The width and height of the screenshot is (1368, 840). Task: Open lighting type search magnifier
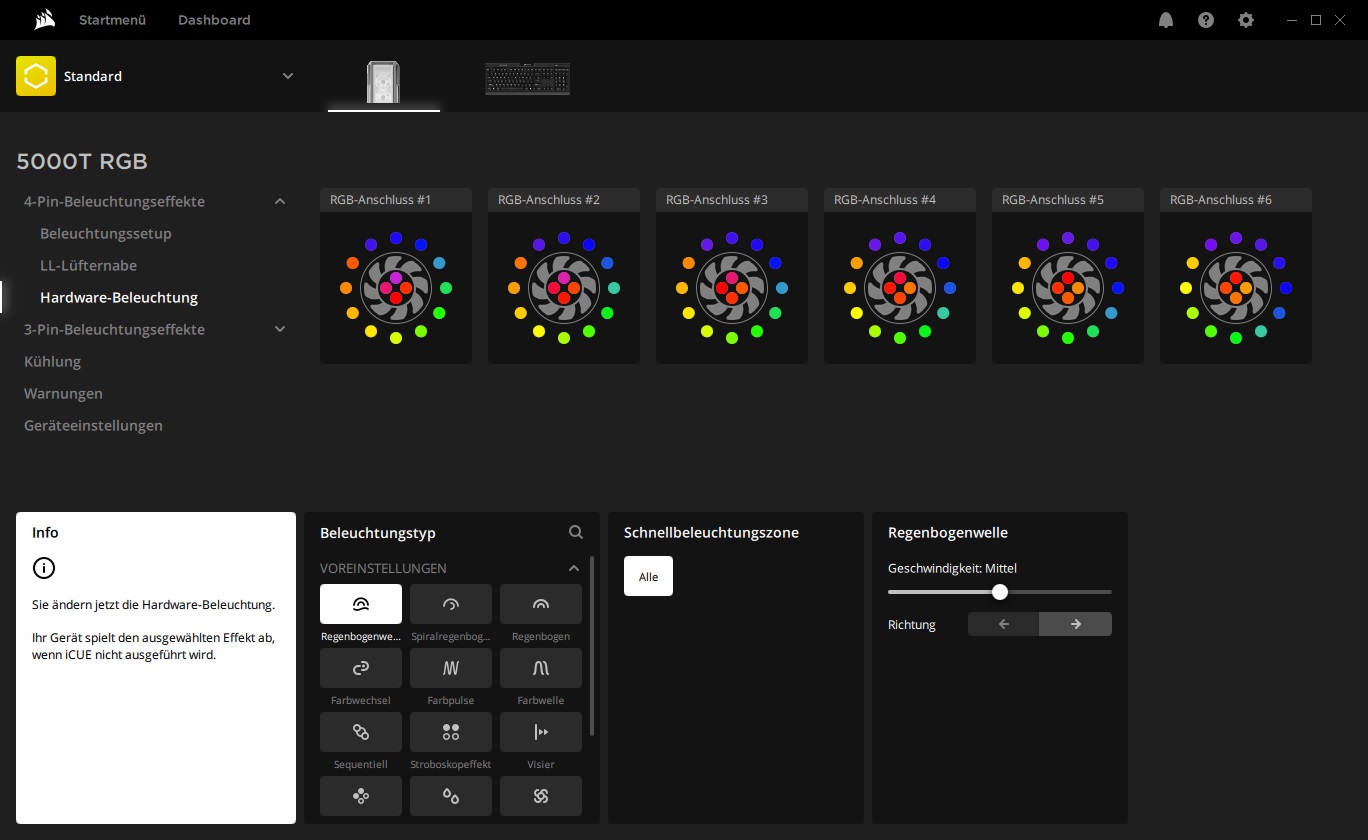coord(576,533)
